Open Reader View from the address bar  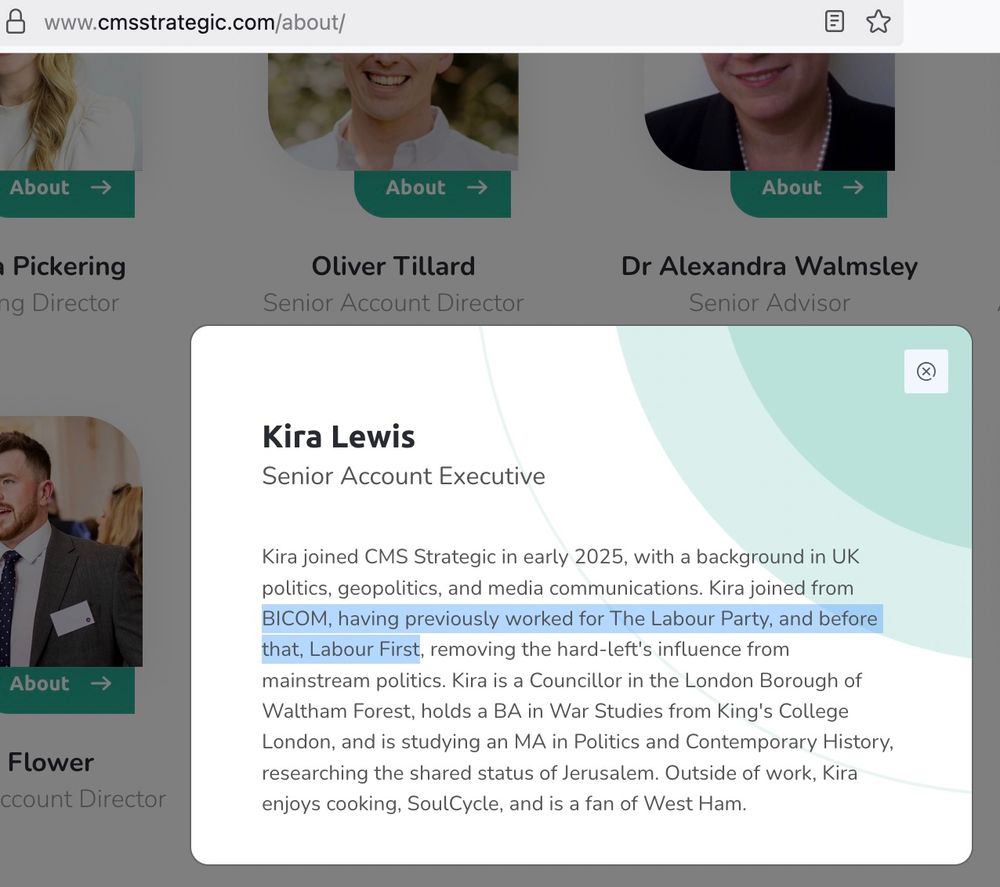835,21
